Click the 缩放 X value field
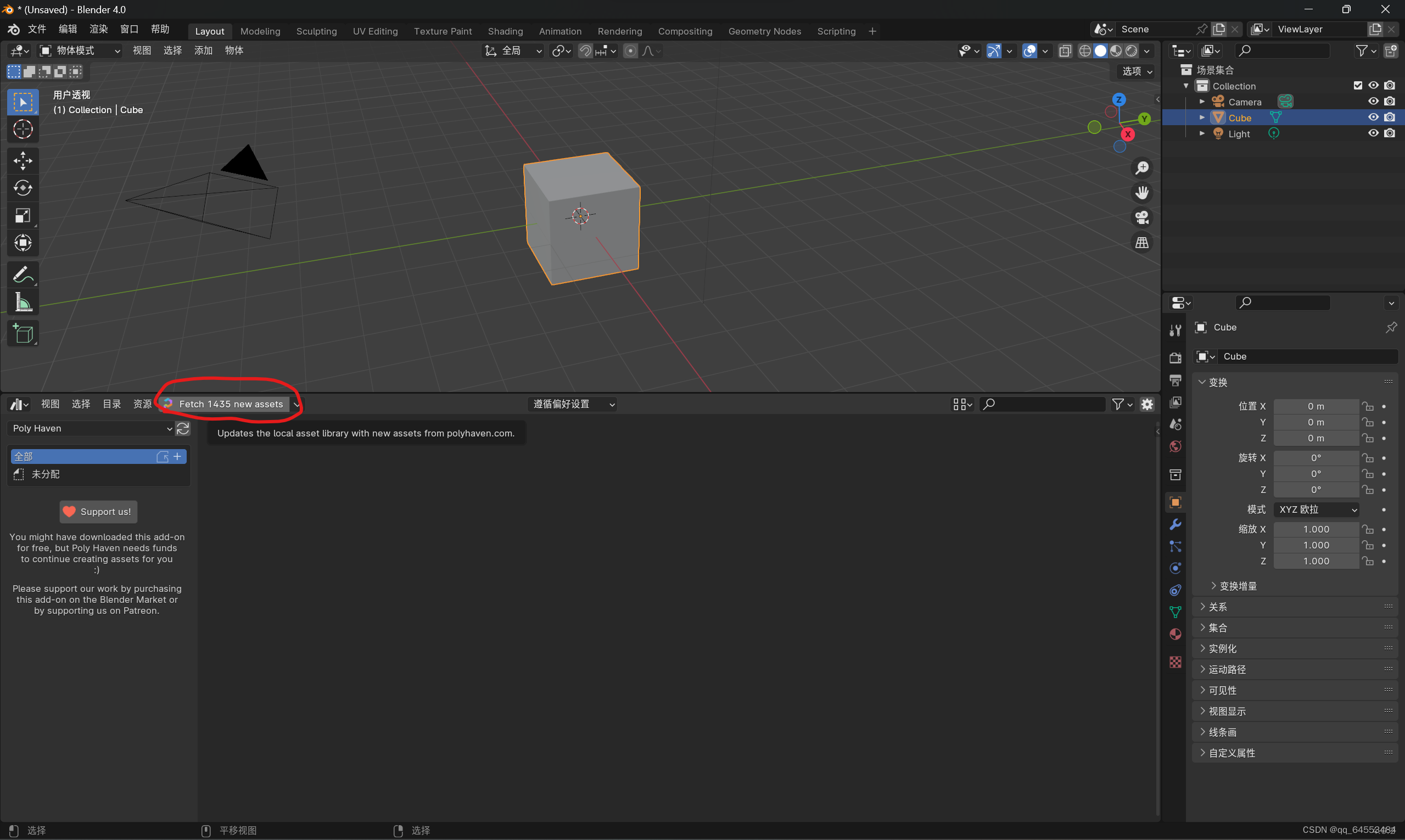The width and height of the screenshot is (1405, 840). [x=1316, y=529]
